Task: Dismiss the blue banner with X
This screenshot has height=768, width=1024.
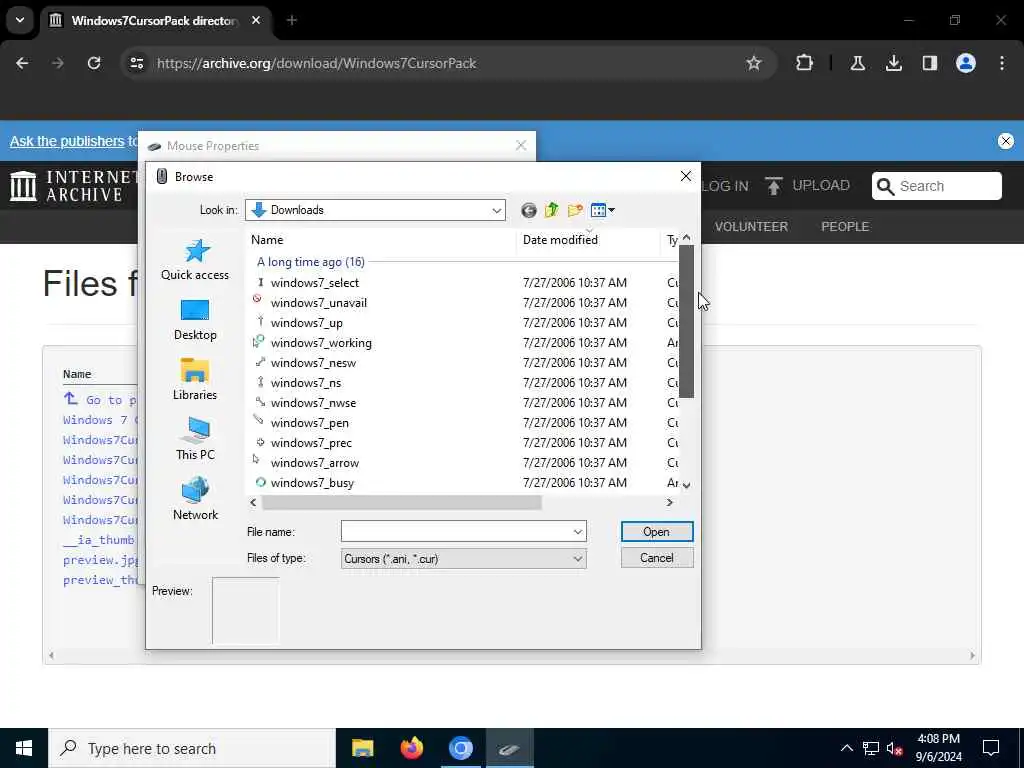Action: pyautogui.click(x=1006, y=141)
